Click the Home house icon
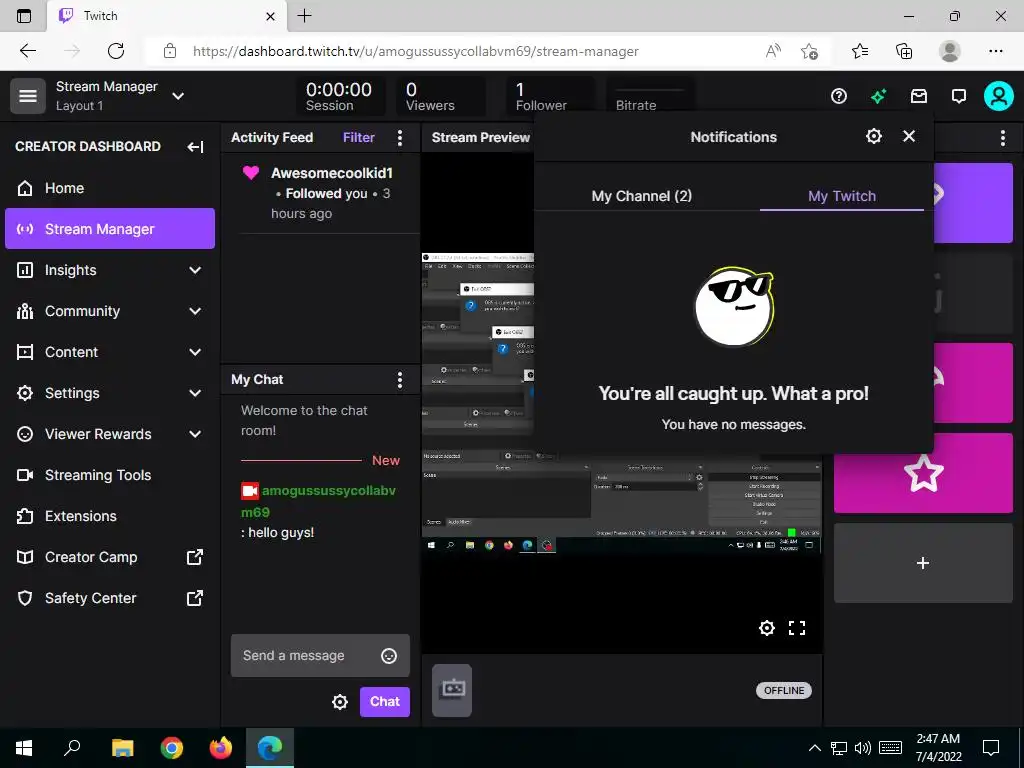This screenshot has height=768, width=1024. (x=25, y=188)
